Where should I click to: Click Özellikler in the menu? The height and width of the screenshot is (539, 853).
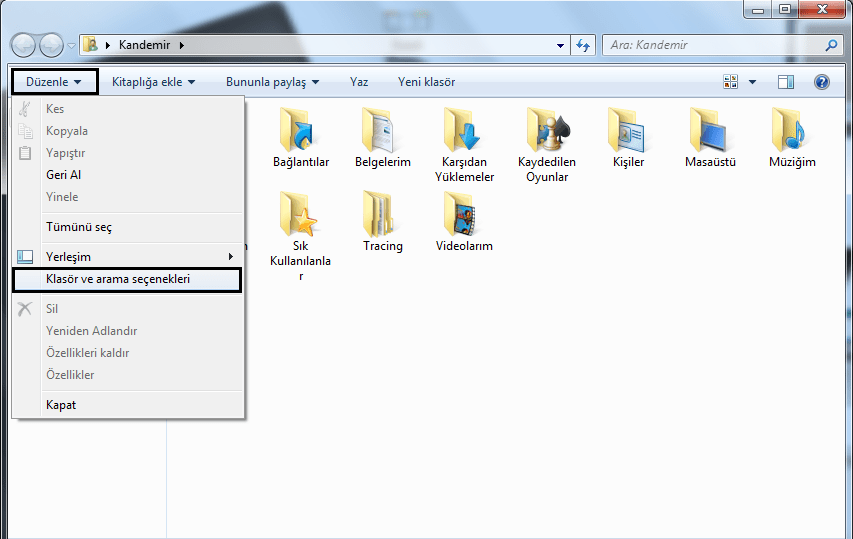coord(128,375)
